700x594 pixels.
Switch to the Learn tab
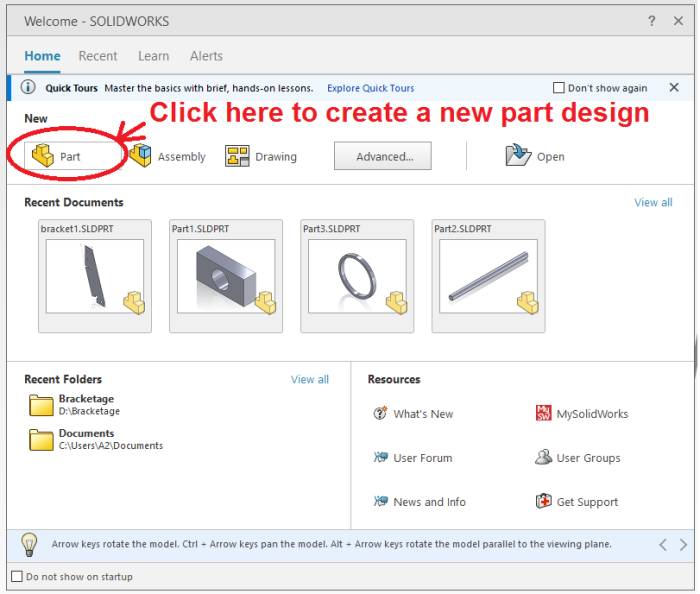tap(153, 56)
